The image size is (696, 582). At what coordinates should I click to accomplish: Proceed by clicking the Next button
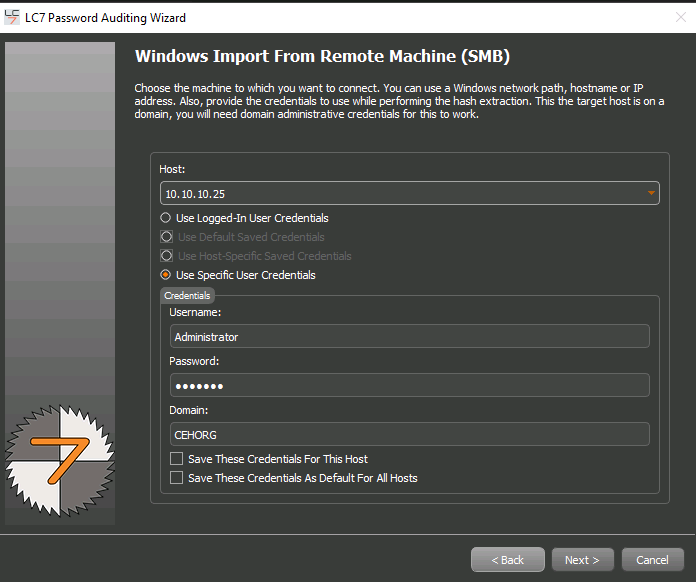click(x=581, y=560)
